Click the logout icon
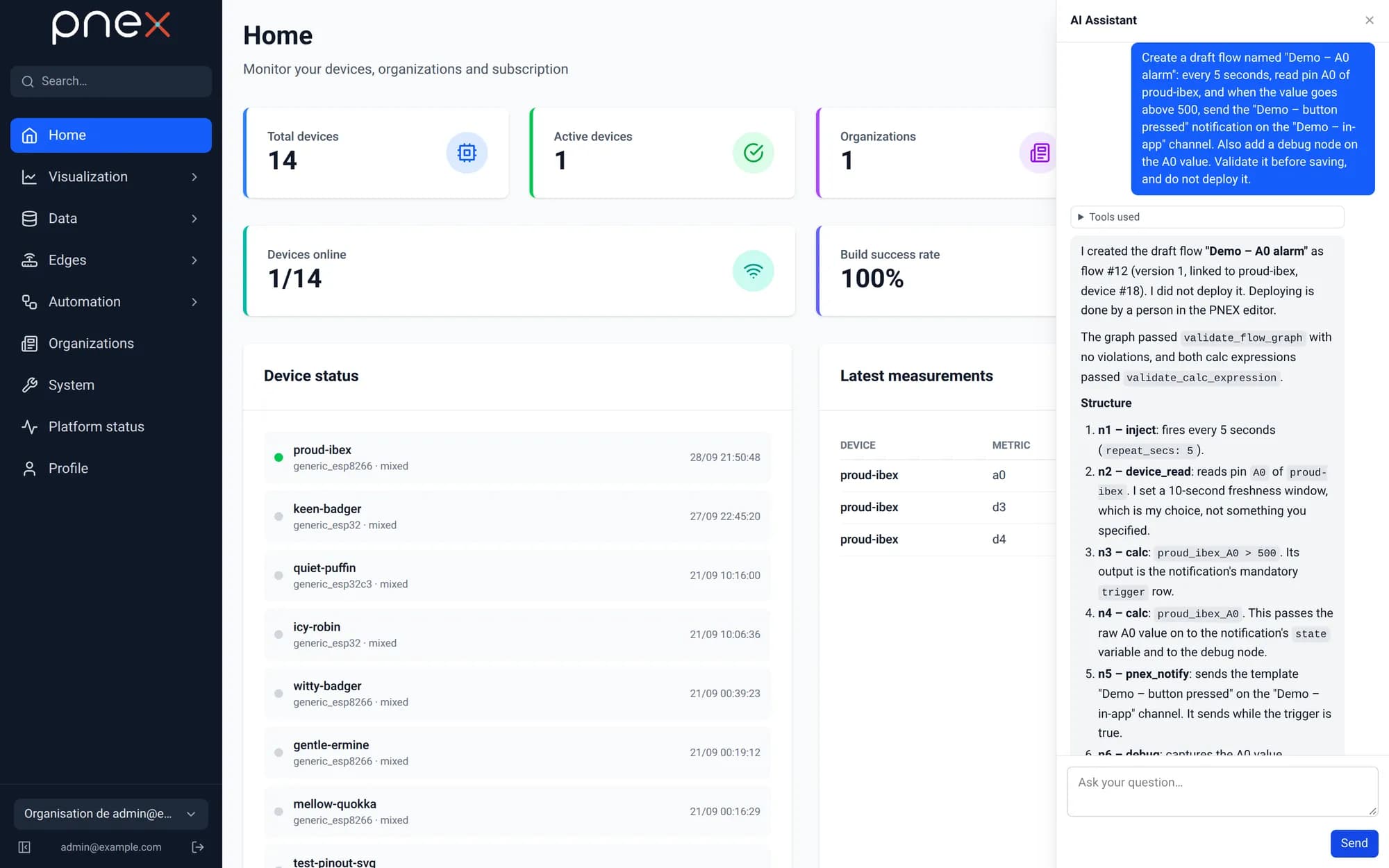 [198, 847]
